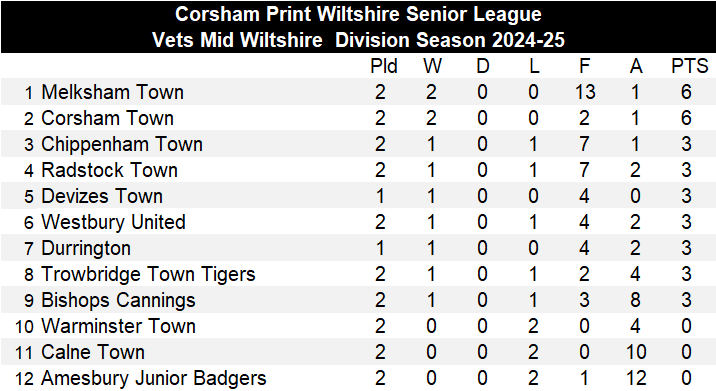Select Radstock Town in the table
The width and height of the screenshot is (716, 391).
pyautogui.click(x=109, y=170)
